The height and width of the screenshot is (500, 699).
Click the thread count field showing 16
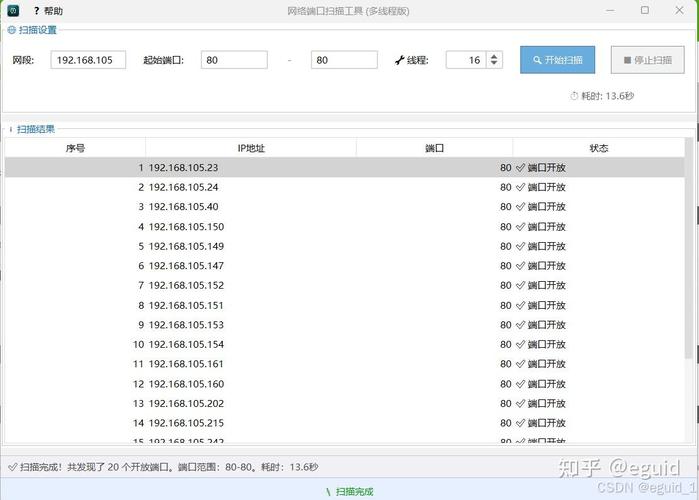coord(467,60)
